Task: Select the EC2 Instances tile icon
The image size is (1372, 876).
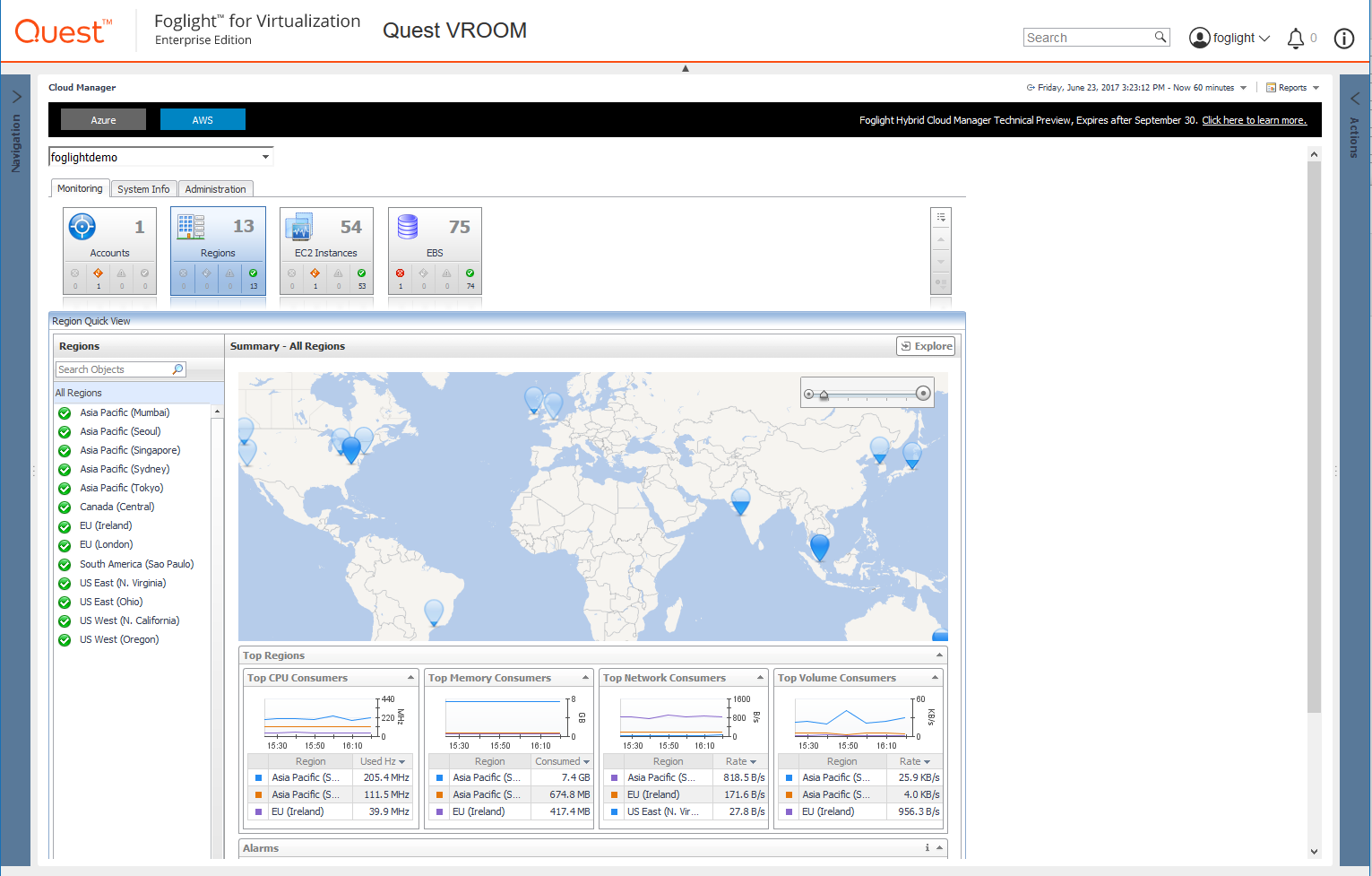Action: 298,227
